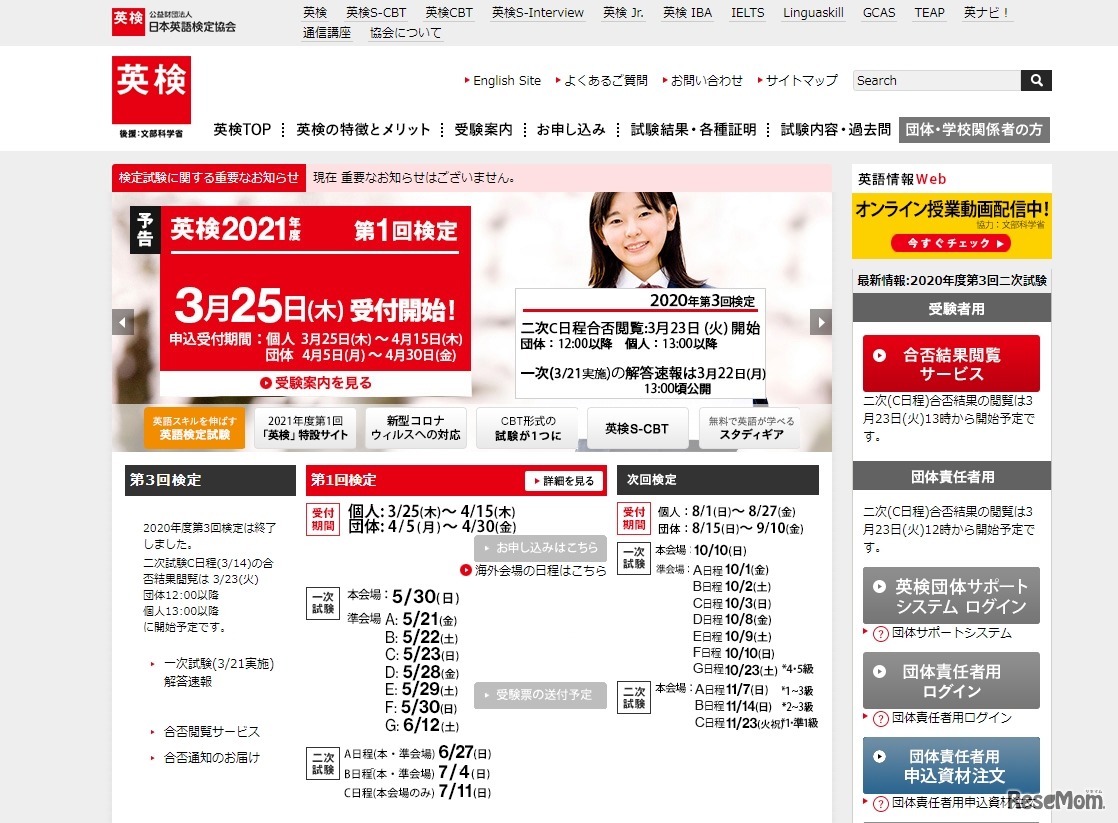This screenshot has width=1118, height=823.
Task: Open 合否通知のお届け link
Action: [x=212, y=757]
